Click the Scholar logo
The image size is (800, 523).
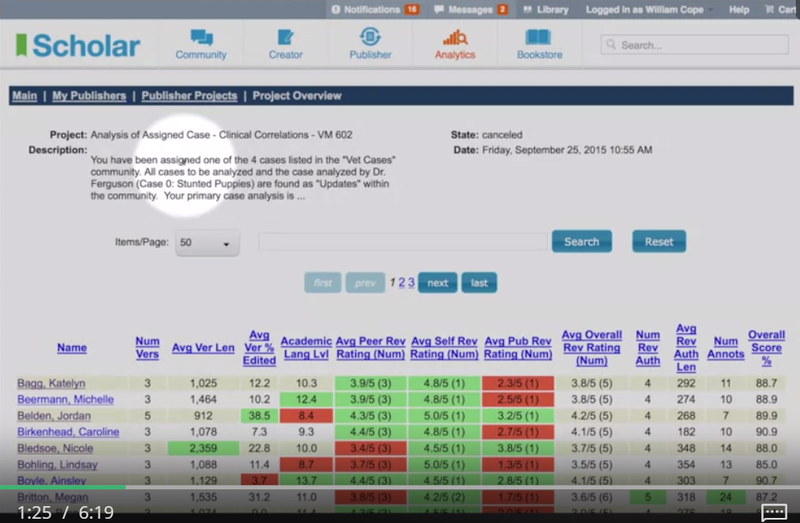[78, 45]
